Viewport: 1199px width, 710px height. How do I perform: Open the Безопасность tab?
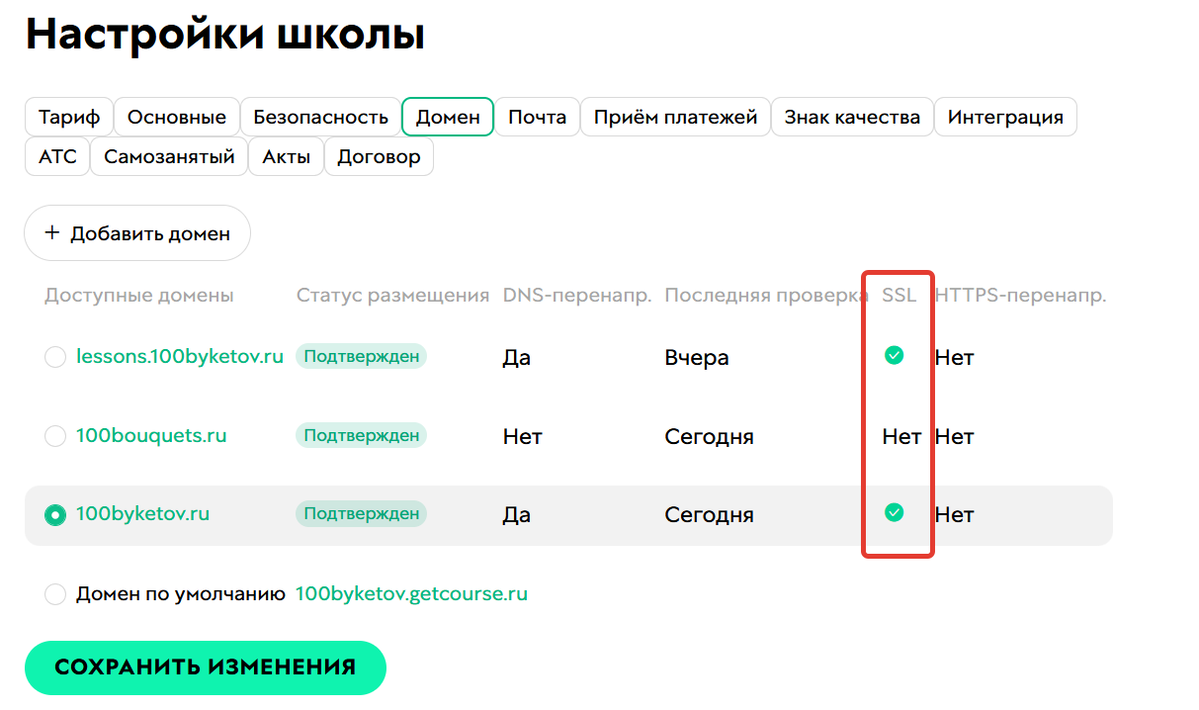320,117
